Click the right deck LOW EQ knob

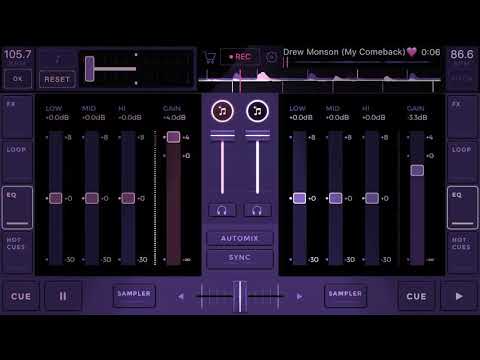299,198
